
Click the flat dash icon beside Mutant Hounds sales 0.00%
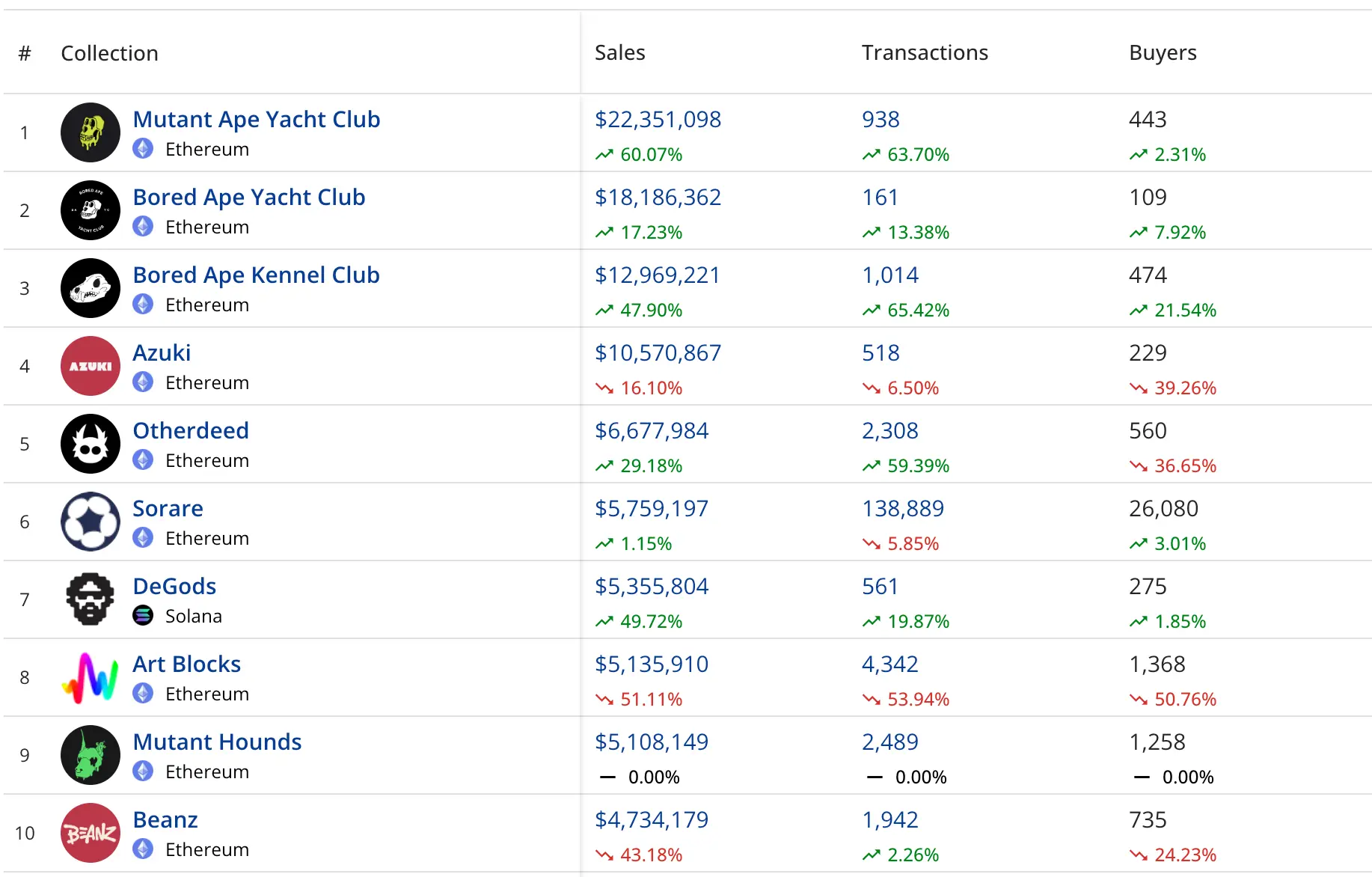coord(607,777)
